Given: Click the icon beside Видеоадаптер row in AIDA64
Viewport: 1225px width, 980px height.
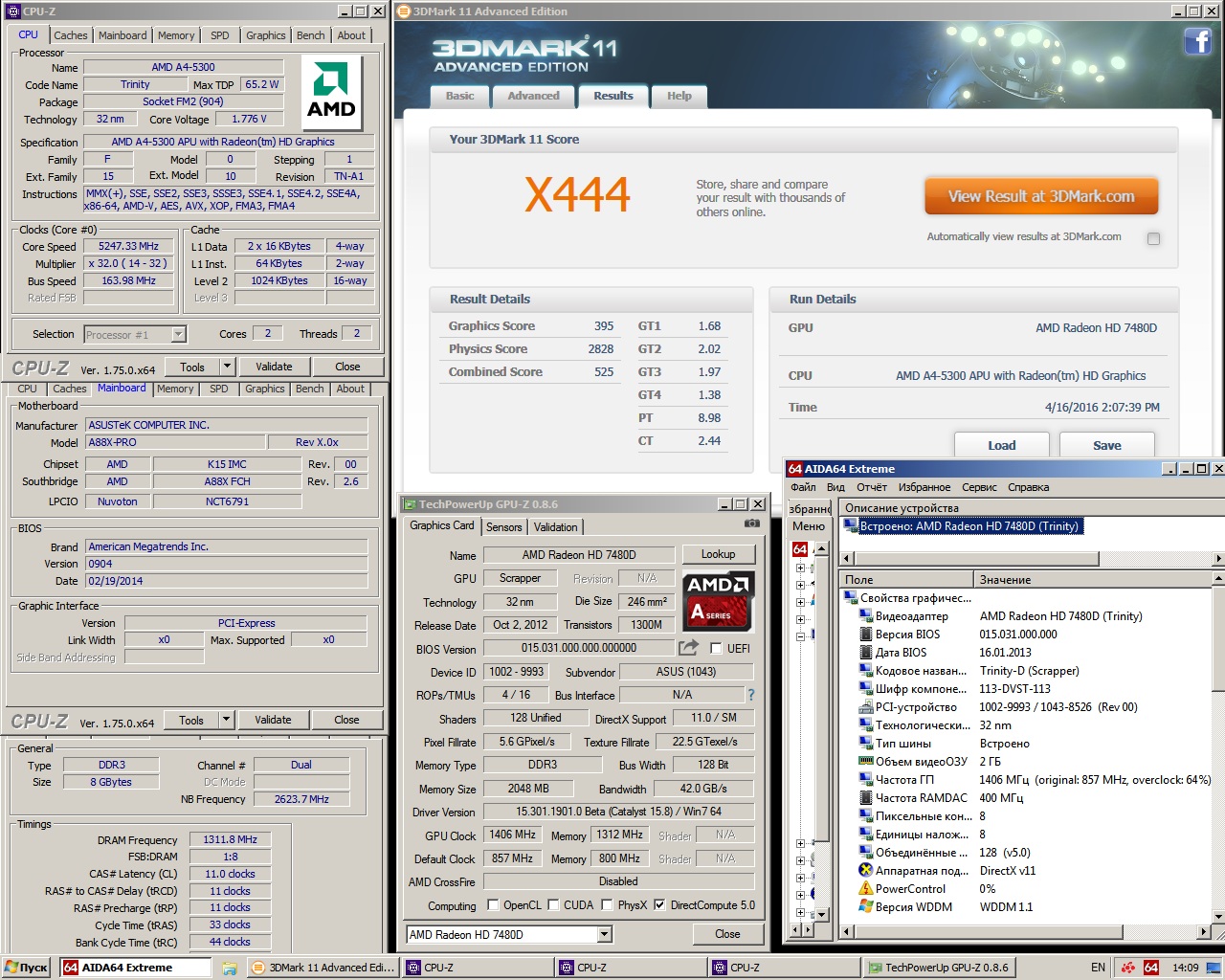Looking at the screenshot, I should pos(866,616).
